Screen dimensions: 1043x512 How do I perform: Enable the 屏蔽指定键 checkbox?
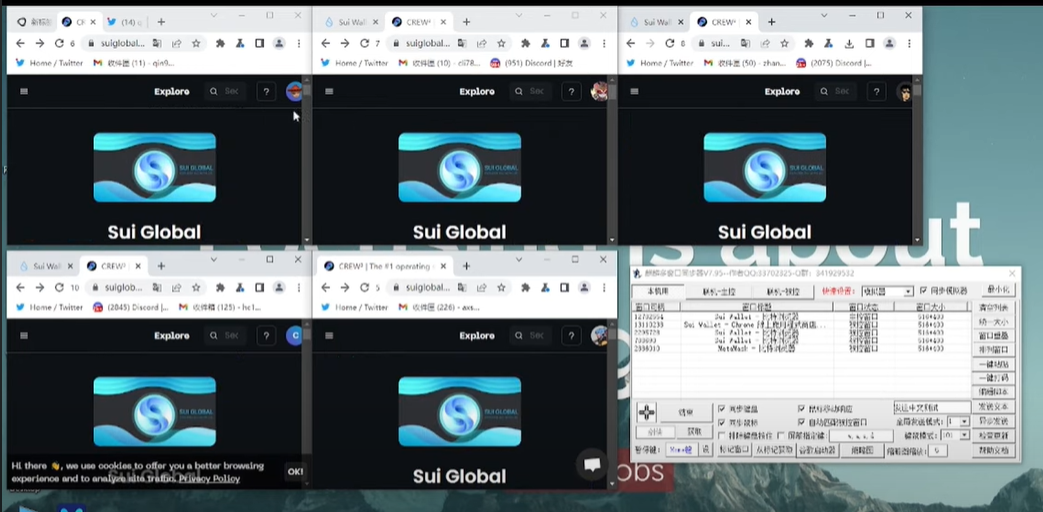(781, 436)
